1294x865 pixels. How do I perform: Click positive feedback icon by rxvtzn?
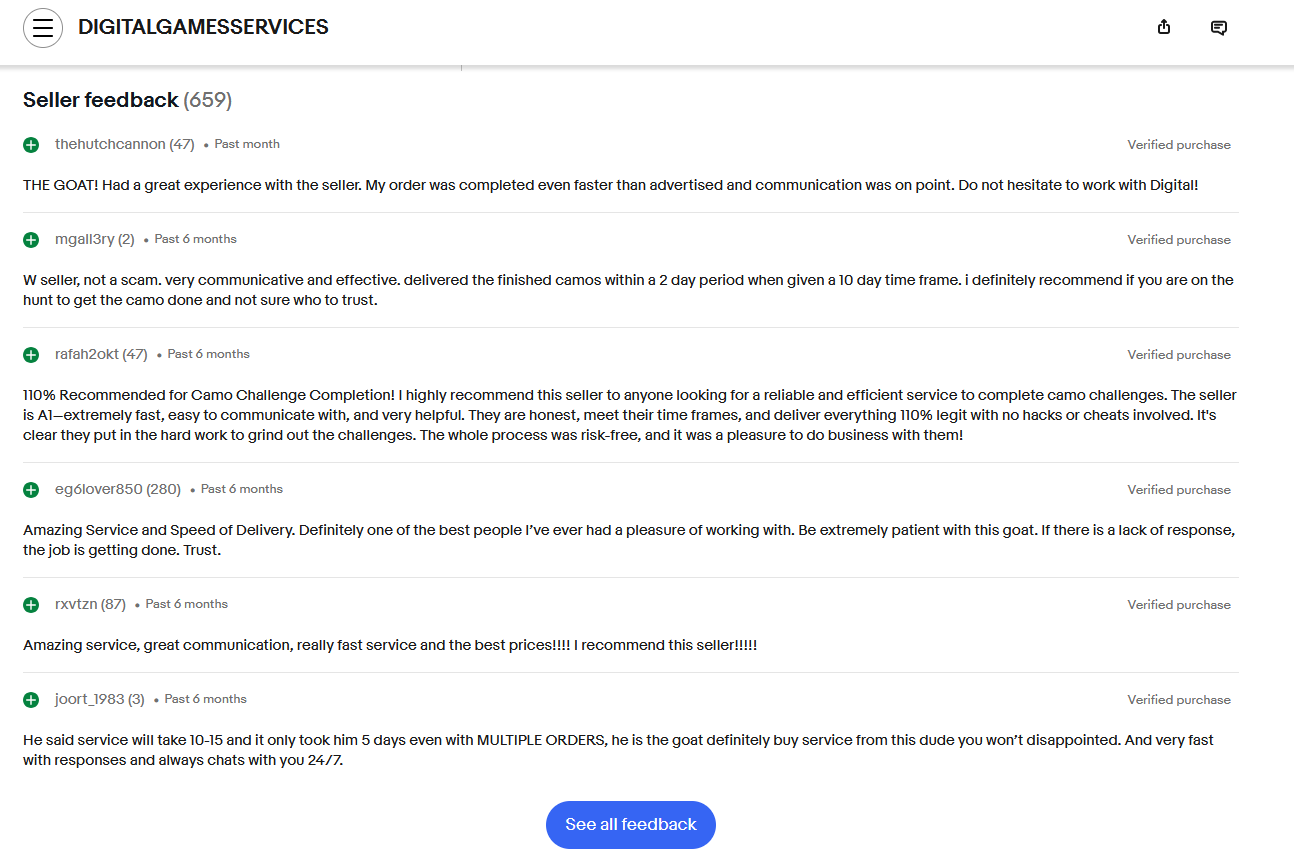(31, 605)
